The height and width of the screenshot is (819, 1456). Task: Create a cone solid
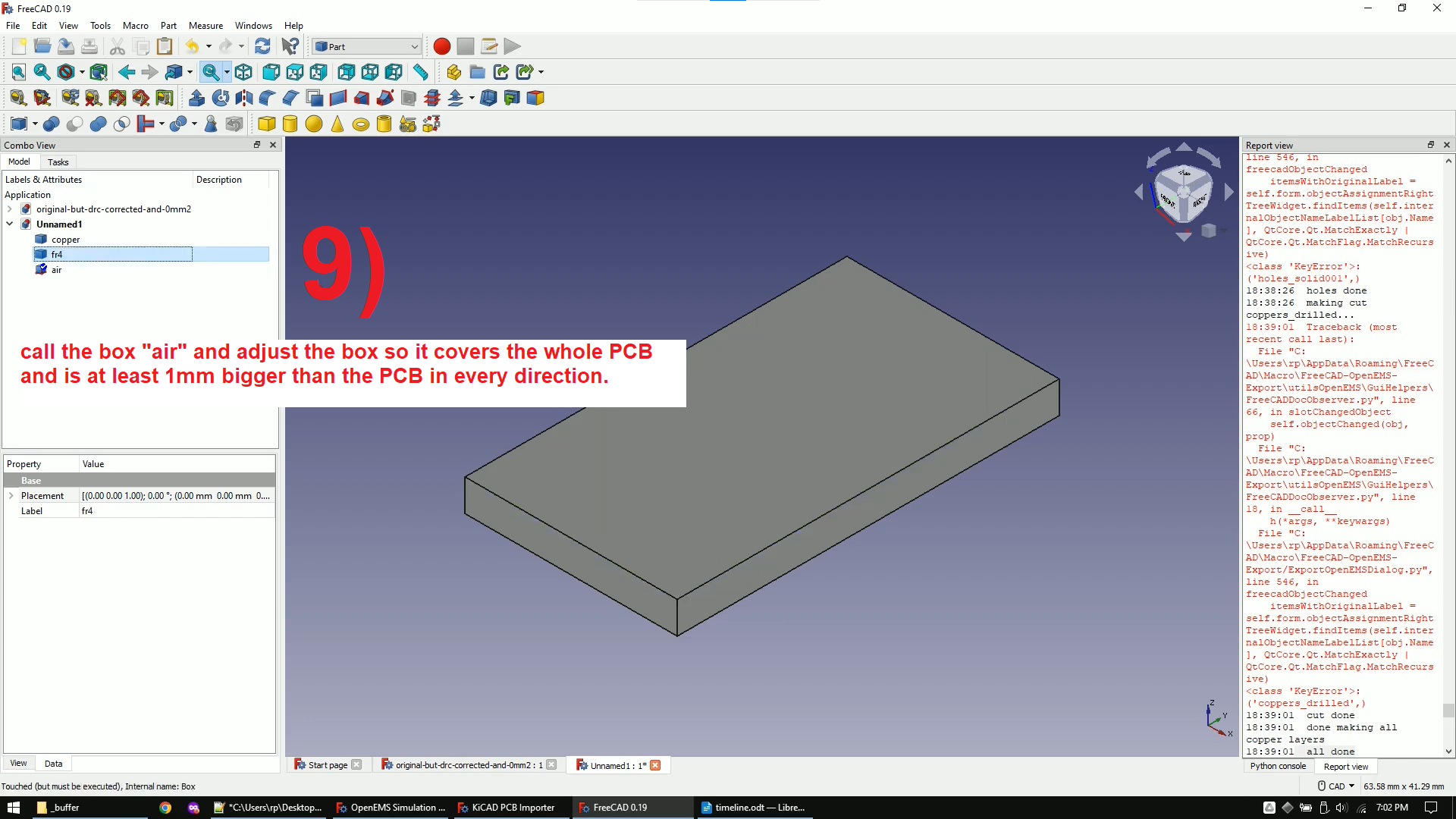[337, 124]
